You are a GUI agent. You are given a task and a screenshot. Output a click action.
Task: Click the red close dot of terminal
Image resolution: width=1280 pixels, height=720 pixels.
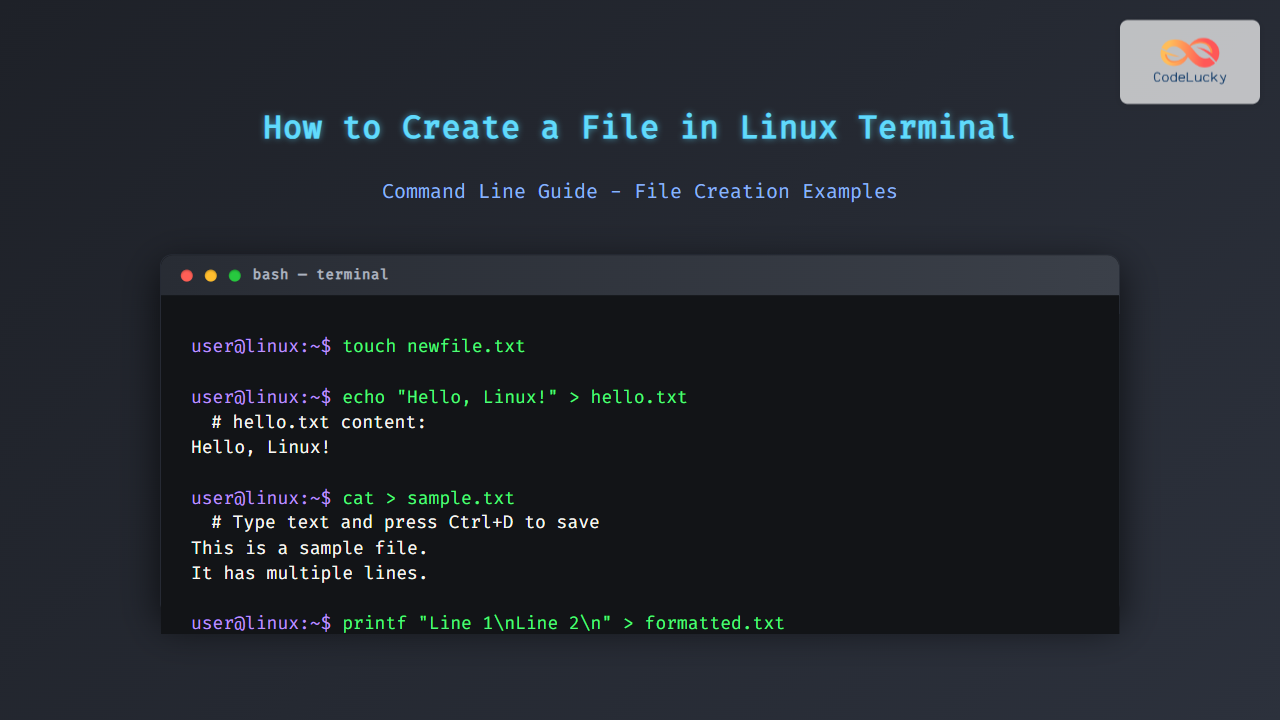click(187, 275)
